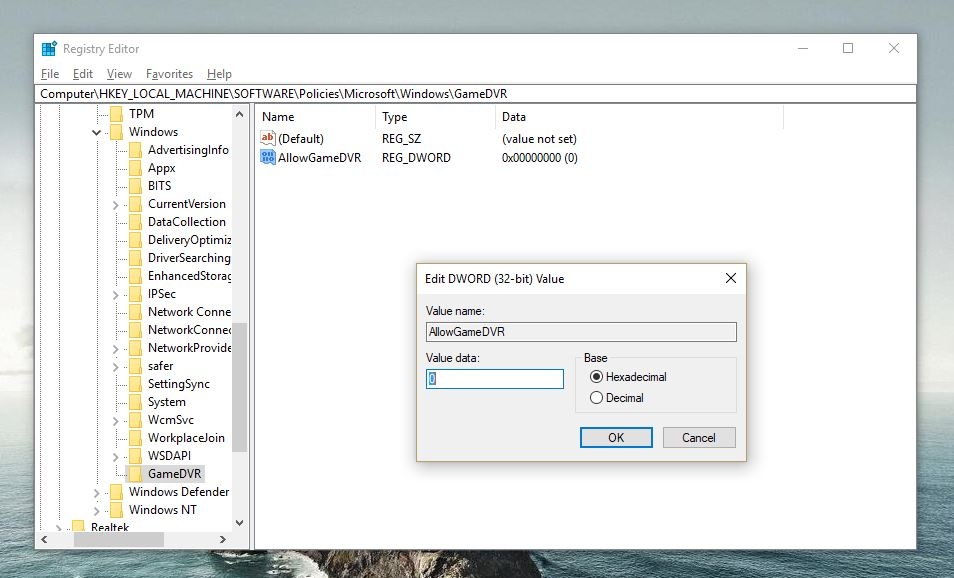954x578 pixels.
Task: Click the left arrow of tree horizontal scrollbar
Action: coord(44,539)
